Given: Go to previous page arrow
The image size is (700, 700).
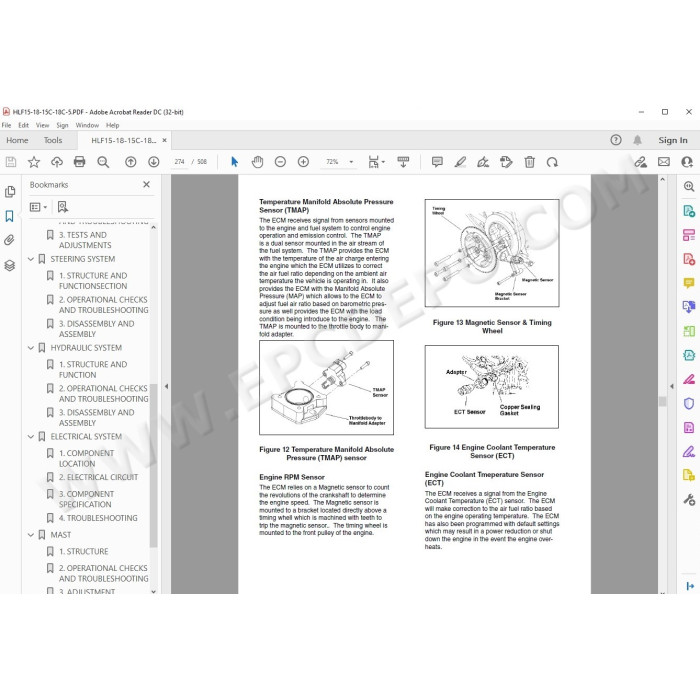Looking at the screenshot, I should (130, 162).
